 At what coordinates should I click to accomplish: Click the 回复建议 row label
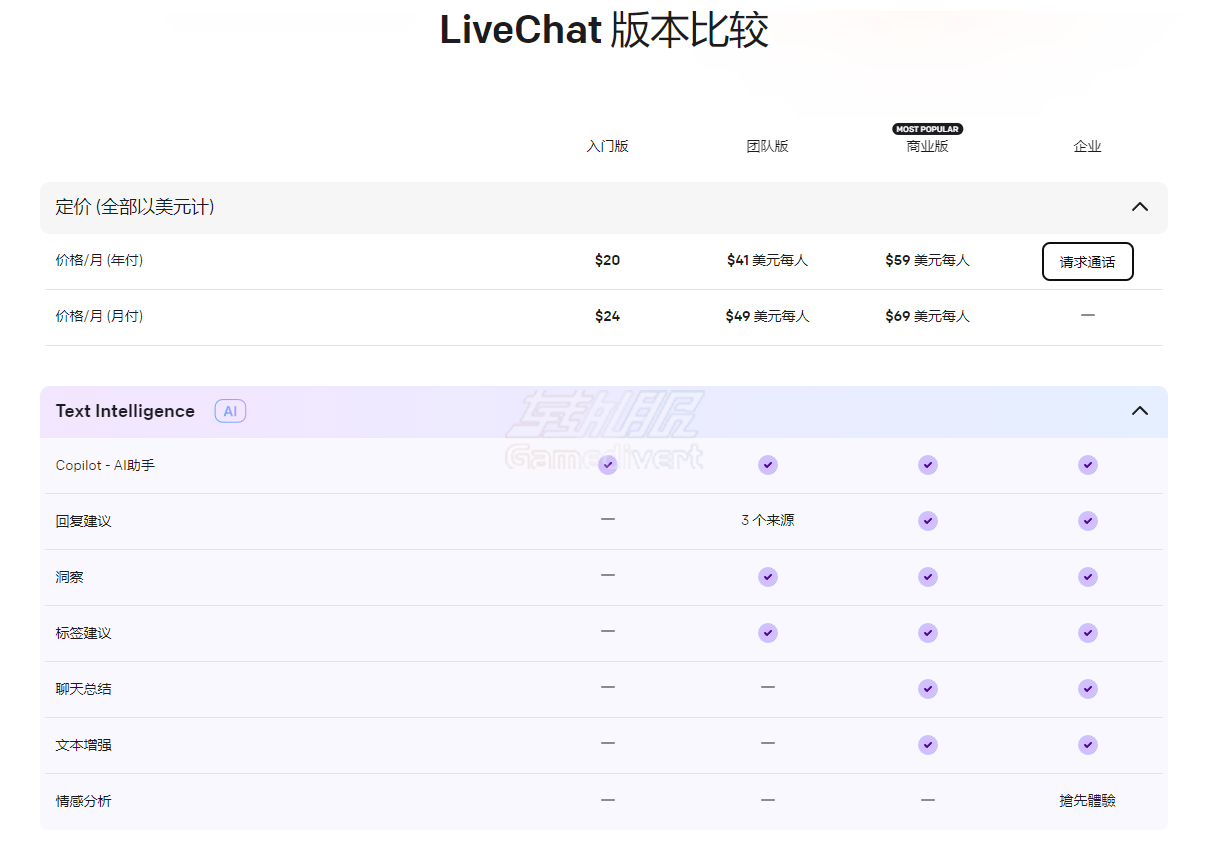pyautogui.click(x=83, y=522)
